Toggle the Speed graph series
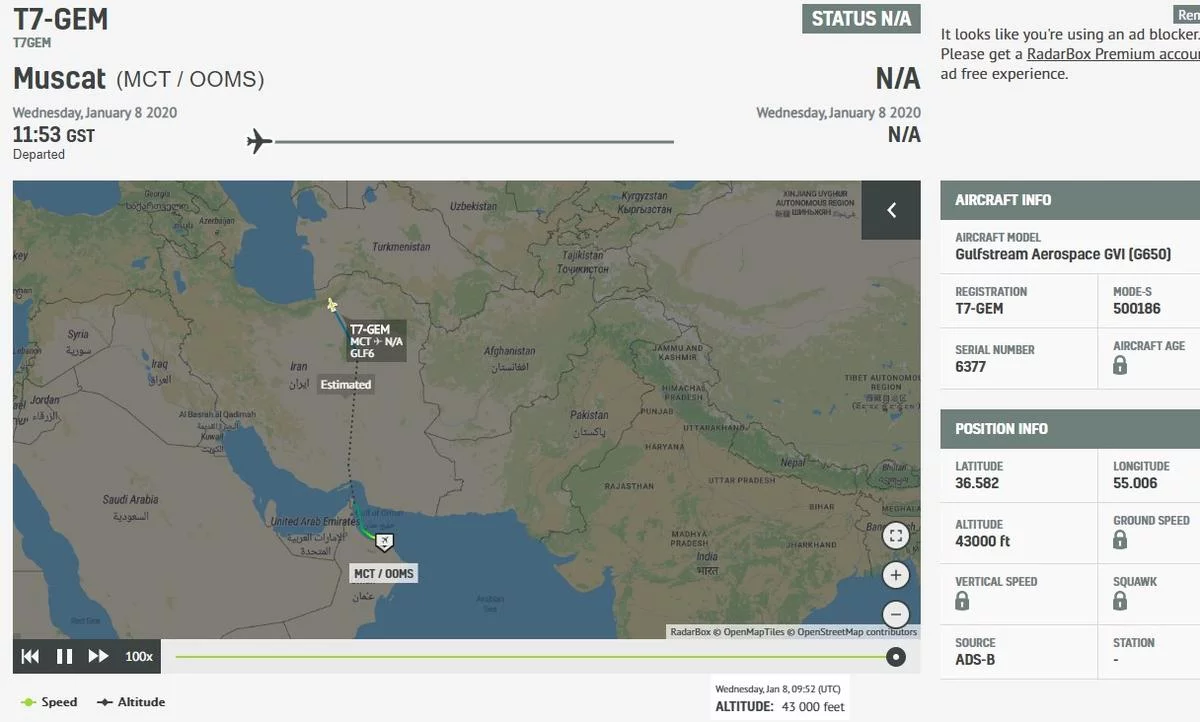The image size is (1200, 722). pyautogui.click(x=50, y=702)
